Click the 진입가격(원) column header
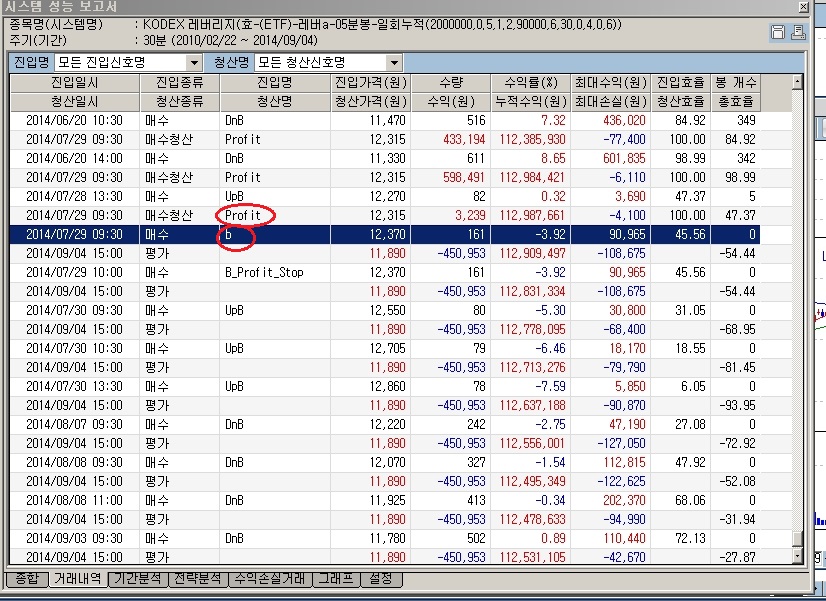Image resolution: width=826 pixels, height=601 pixels. click(x=371, y=83)
